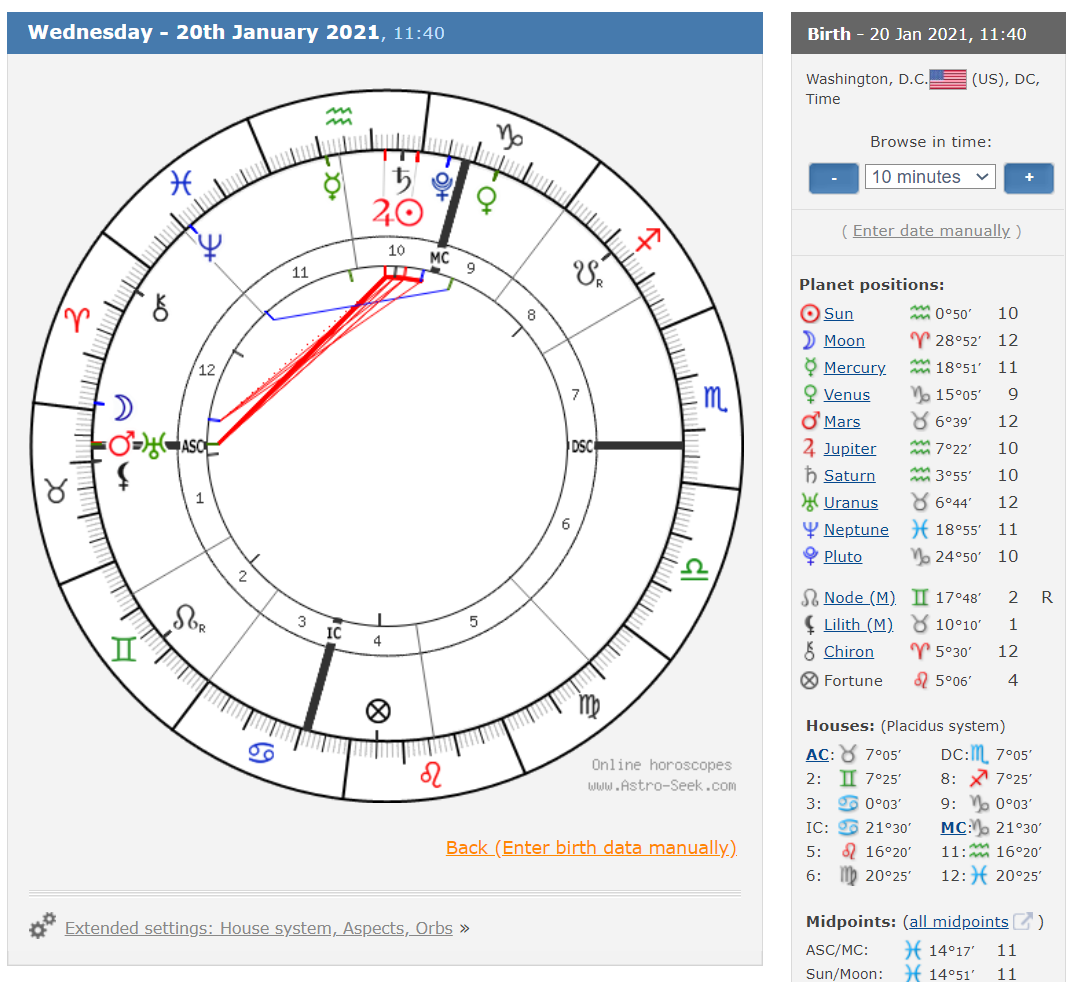
Task: Click the green Gemini sign on the wheel
Action: 124,649
